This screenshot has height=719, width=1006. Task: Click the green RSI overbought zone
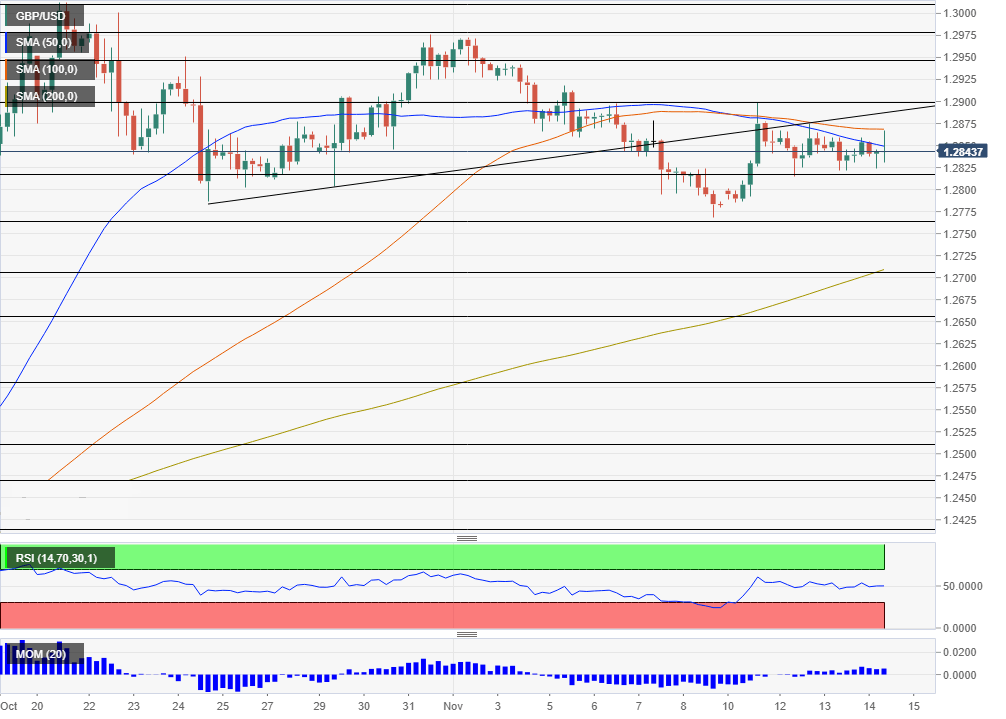(500, 557)
